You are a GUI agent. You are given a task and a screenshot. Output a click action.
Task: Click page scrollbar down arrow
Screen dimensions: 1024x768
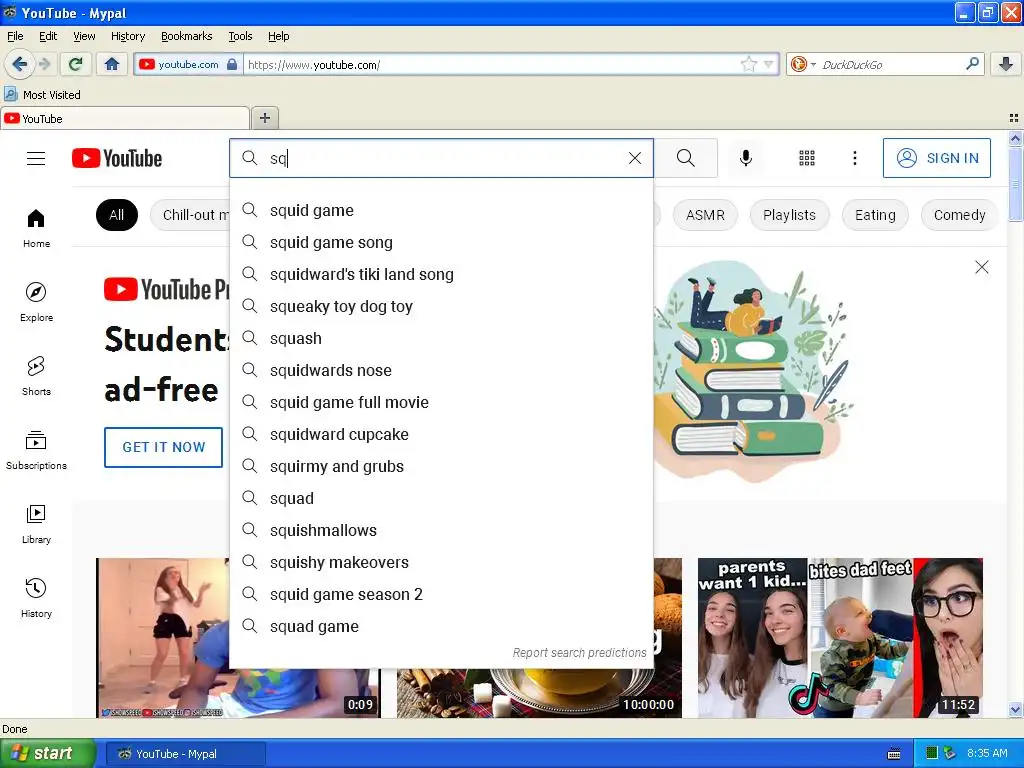point(1015,709)
